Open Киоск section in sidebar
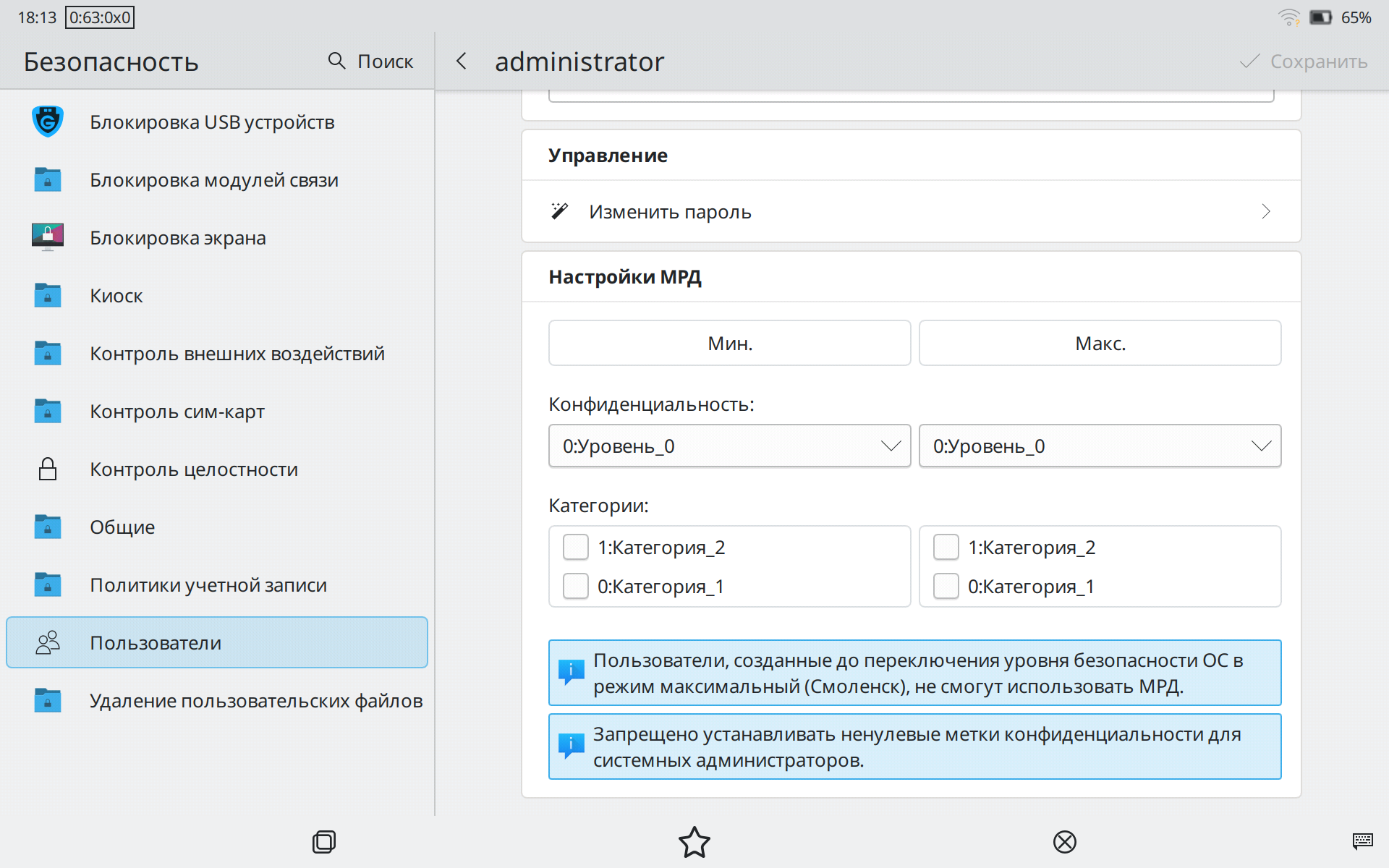 click(x=116, y=295)
